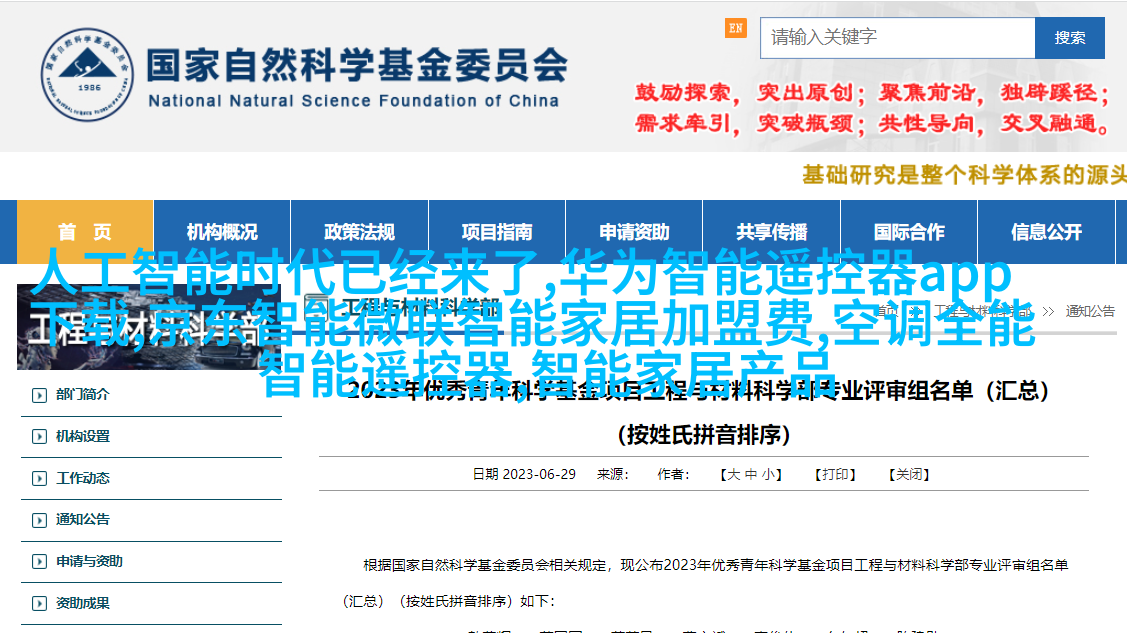The height and width of the screenshot is (633, 1127).
Task: Click the arrow icon beside 资助成果
Action: 40,604
